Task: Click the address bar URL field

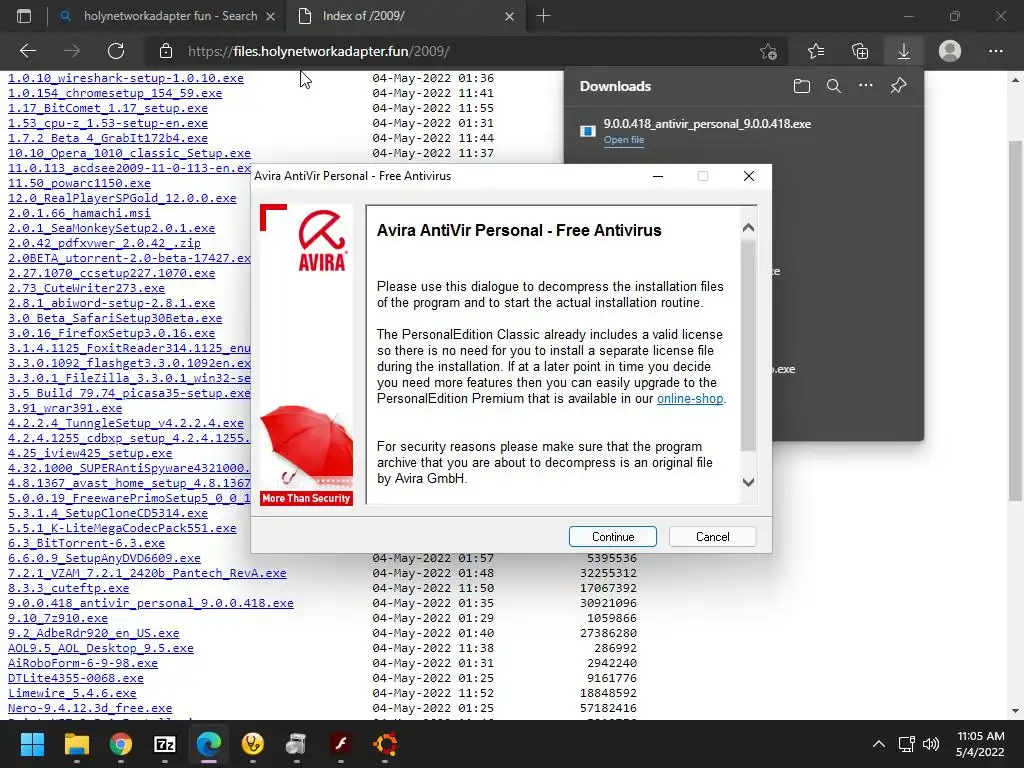Action: [x=457, y=51]
